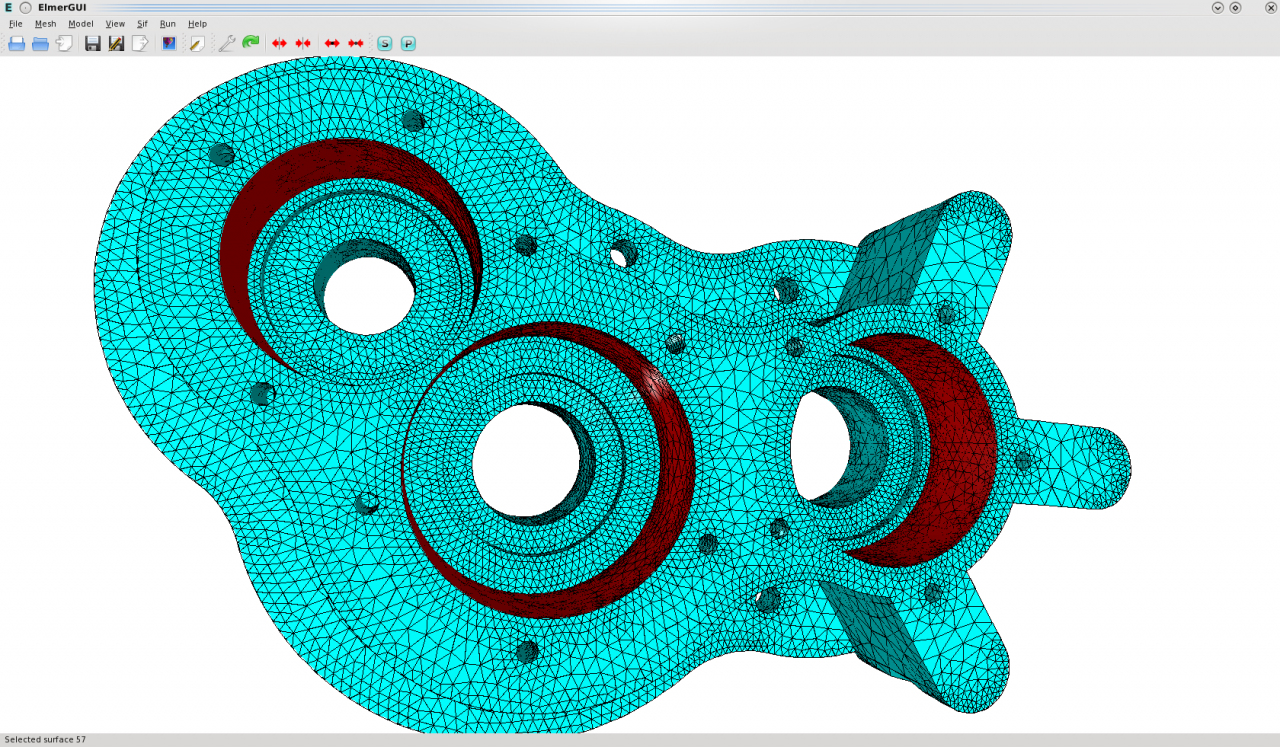
Task: Open the Sif menu
Action: pyautogui.click(x=142, y=23)
